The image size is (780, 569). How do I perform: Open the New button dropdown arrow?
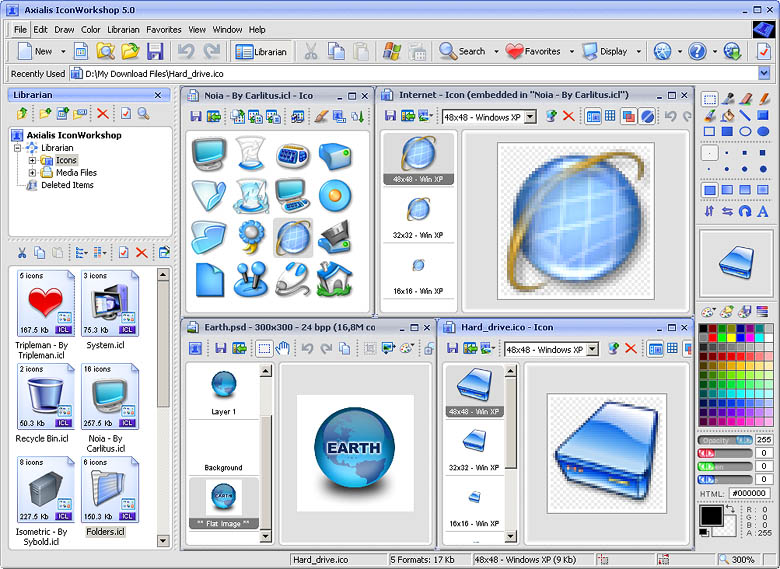tap(63, 51)
